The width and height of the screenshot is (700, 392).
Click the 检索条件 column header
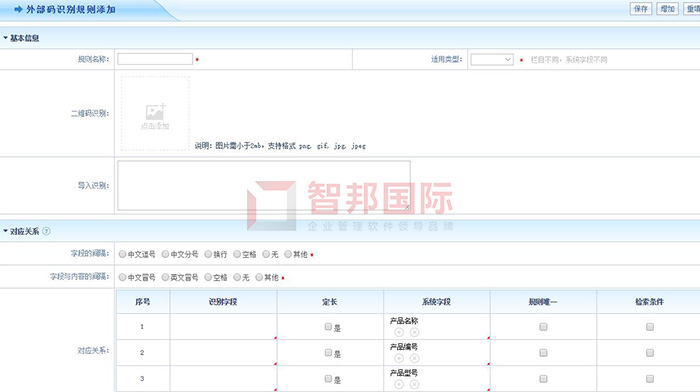click(x=650, y=302)
